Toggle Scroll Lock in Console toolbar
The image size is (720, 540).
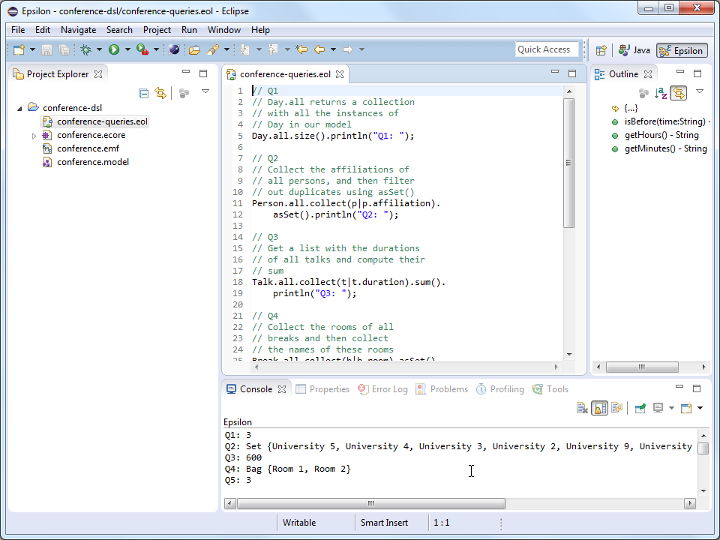pyautogui.click(x=599, y=408)
